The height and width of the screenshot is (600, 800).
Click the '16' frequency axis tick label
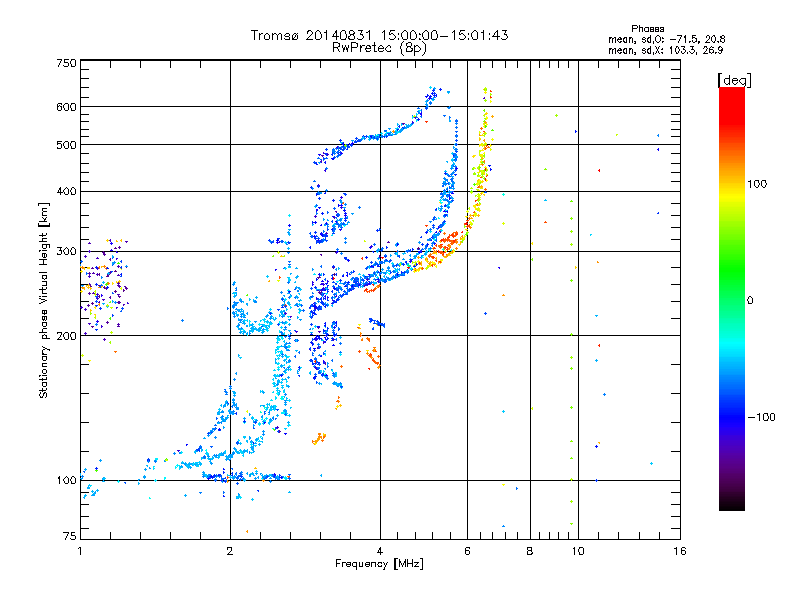point(680,551)
